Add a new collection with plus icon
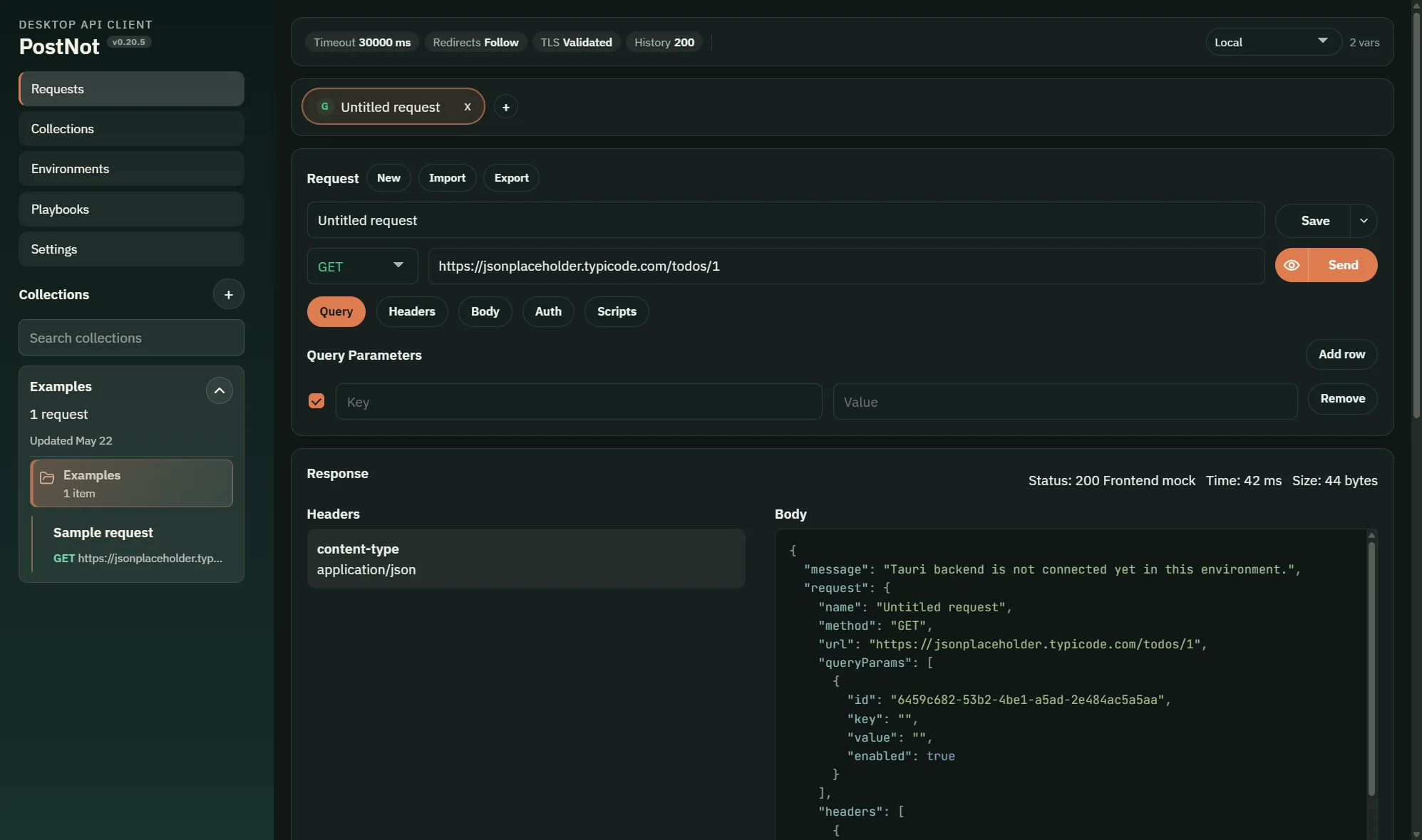The height and width of the screenshot is (840, 1422). tap(228, 294)
